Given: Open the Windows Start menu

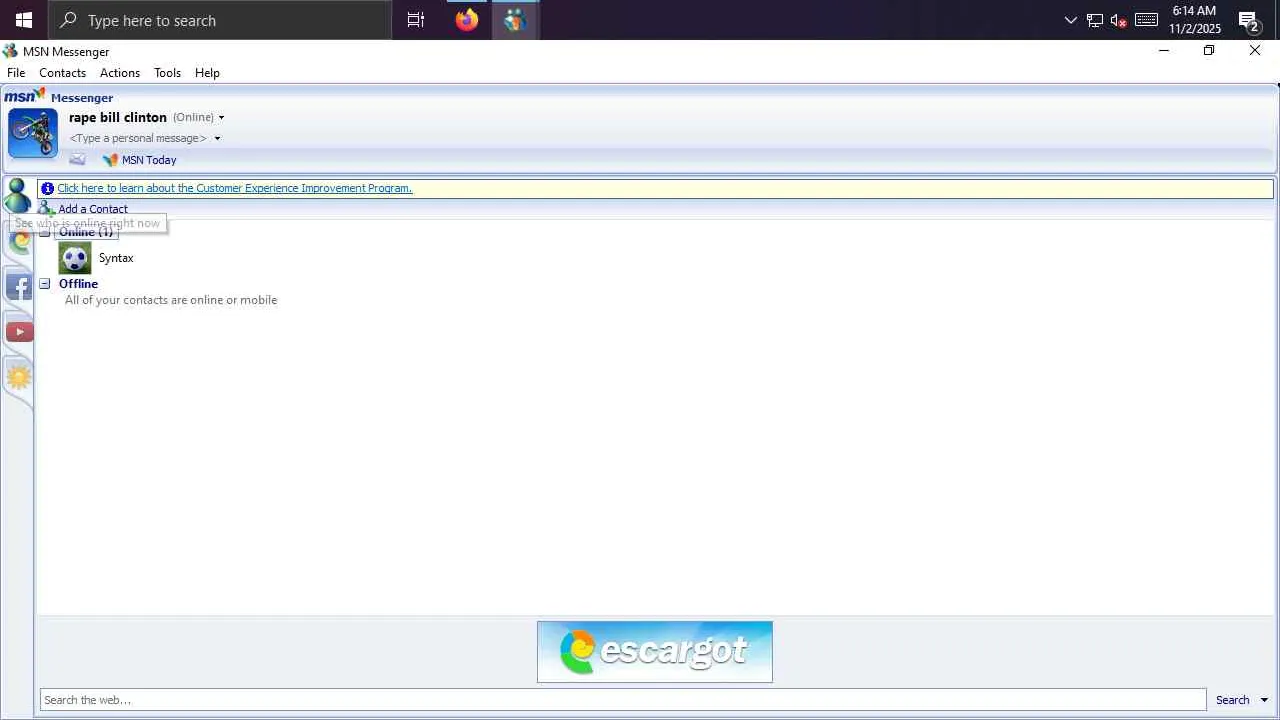Looking at the screenshot, I should click(x=24, y=20).
